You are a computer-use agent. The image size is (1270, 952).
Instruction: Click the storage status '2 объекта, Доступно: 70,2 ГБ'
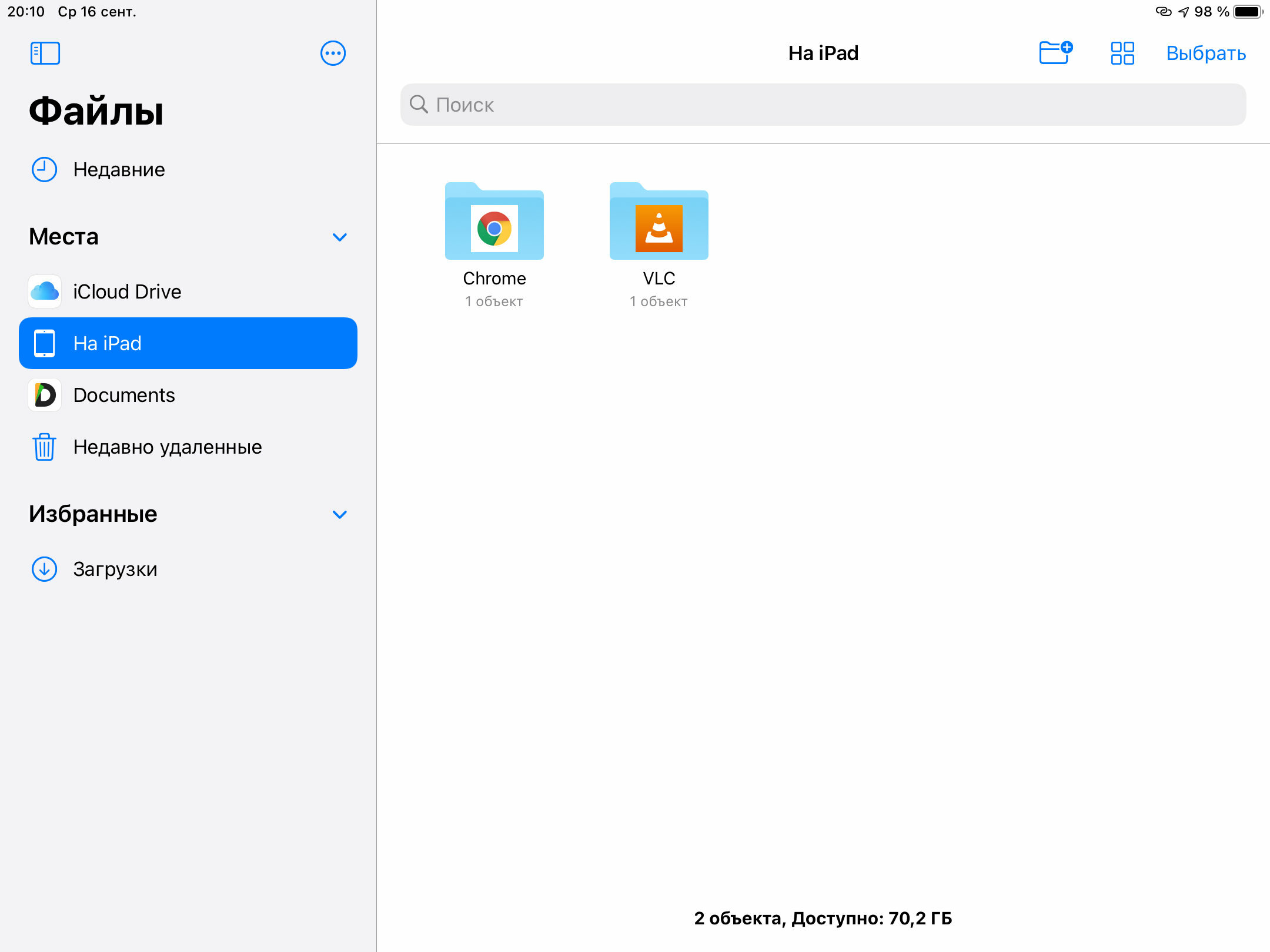[x=823, y=918]
